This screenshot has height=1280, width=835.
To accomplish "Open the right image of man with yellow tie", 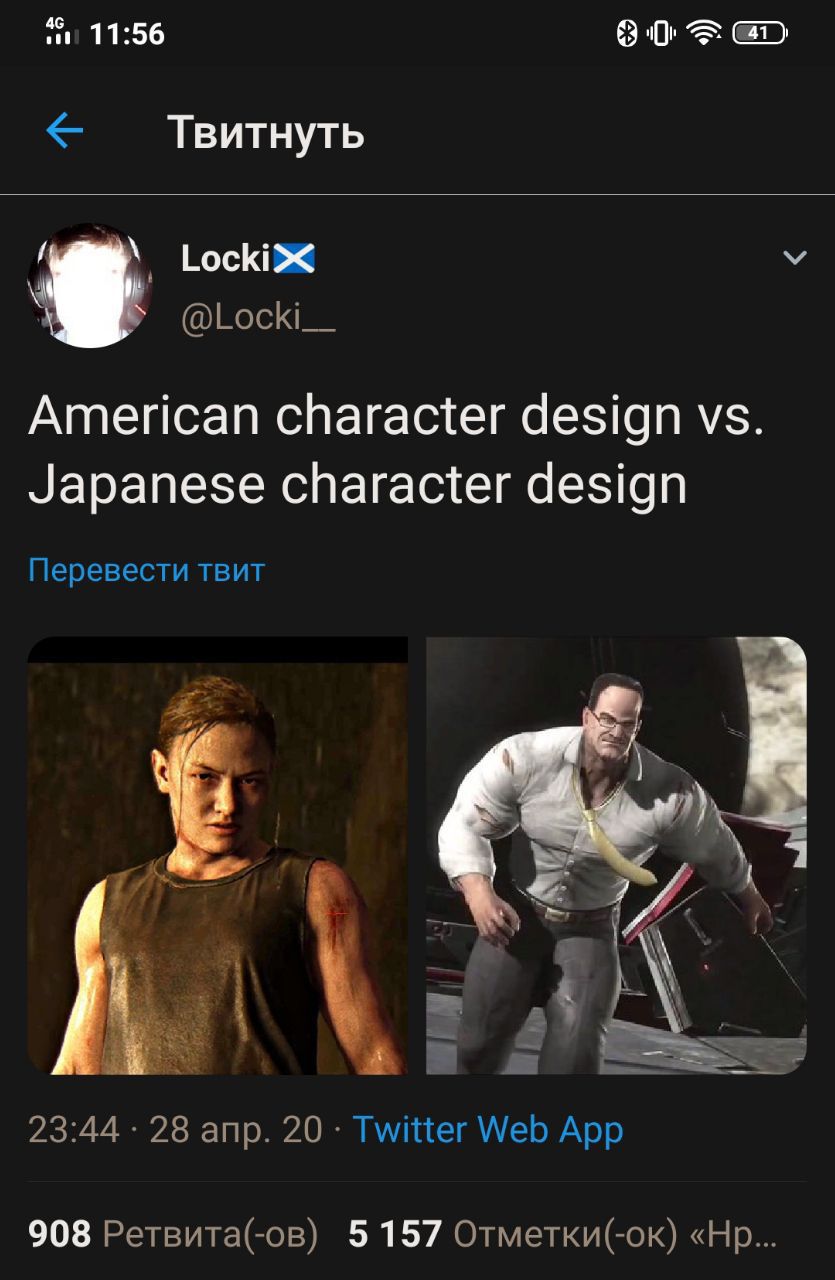I will (x=616, y=856).
